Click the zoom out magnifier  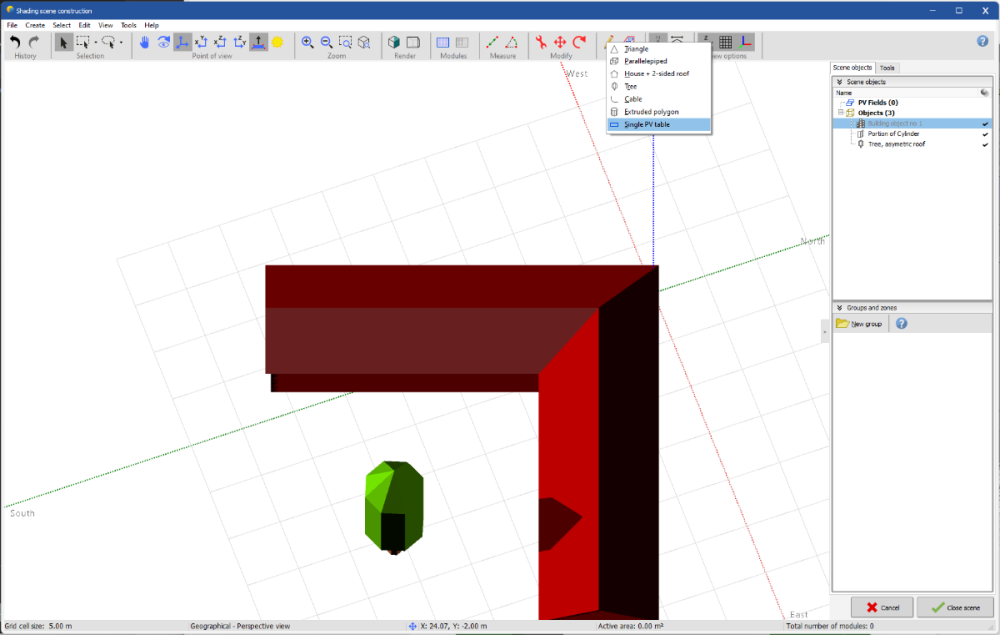(x=326, y=42)
